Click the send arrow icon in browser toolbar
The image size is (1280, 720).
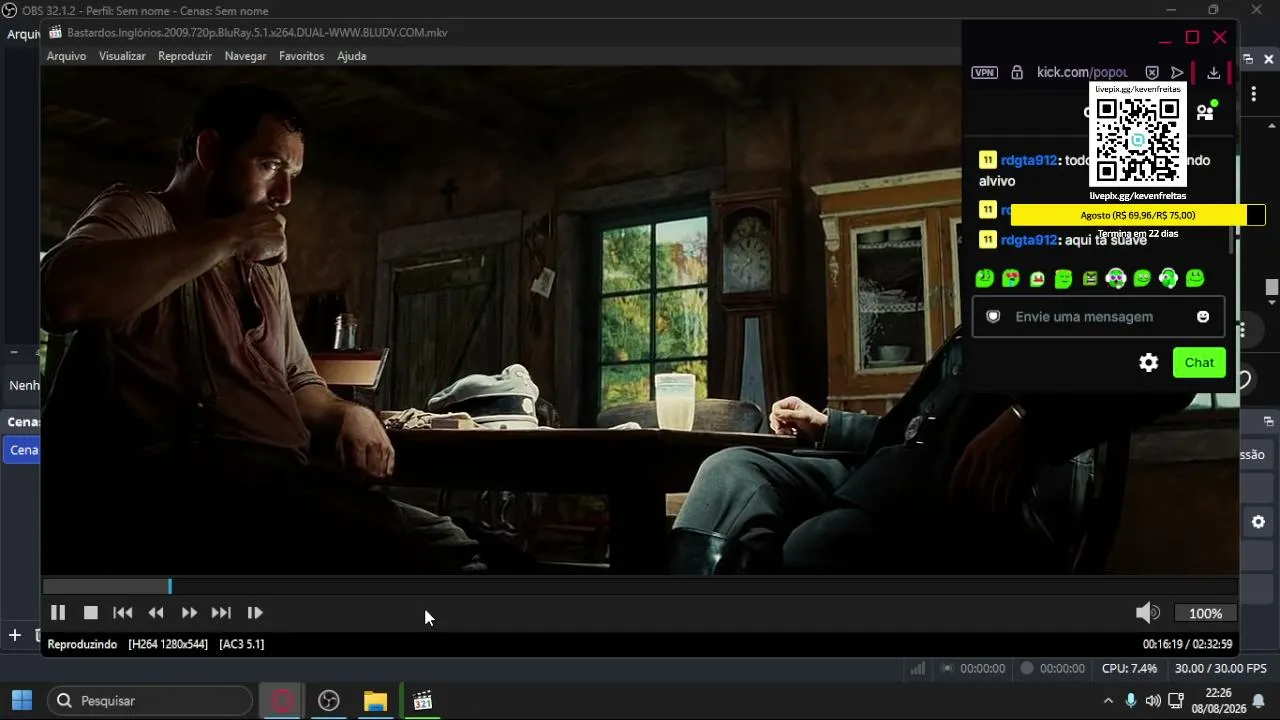point(1177,72)
